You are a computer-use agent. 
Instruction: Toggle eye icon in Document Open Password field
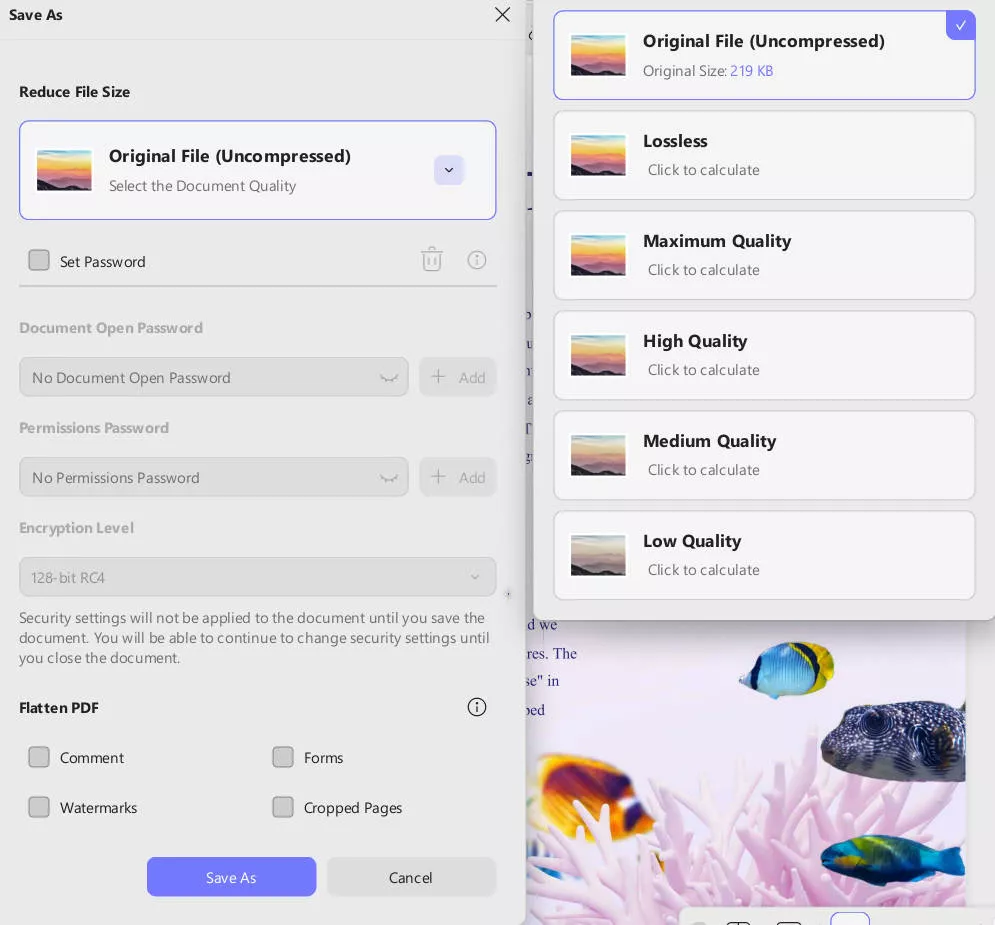(389, 378)
